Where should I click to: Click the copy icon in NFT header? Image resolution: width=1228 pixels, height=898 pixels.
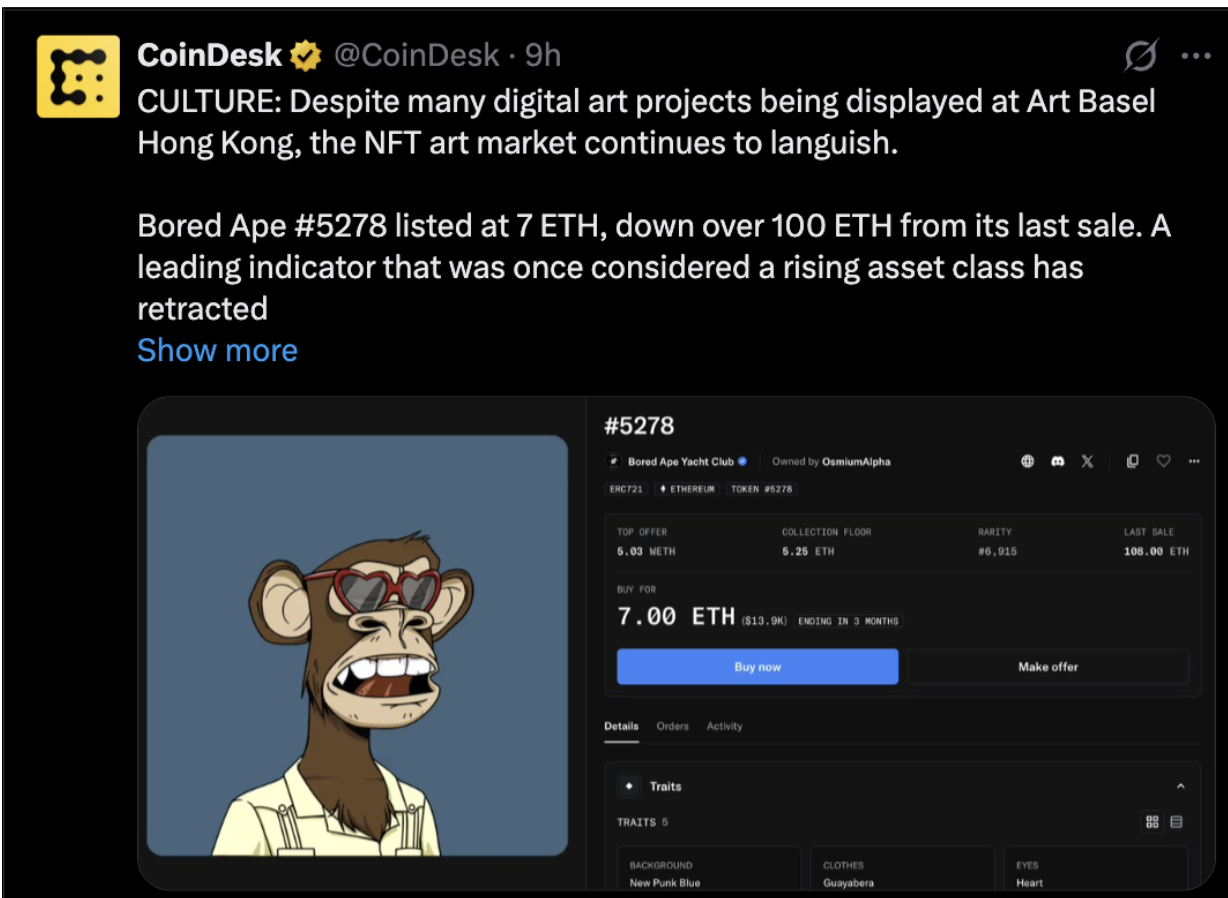pyautogui.click(x=1132, y=462)
